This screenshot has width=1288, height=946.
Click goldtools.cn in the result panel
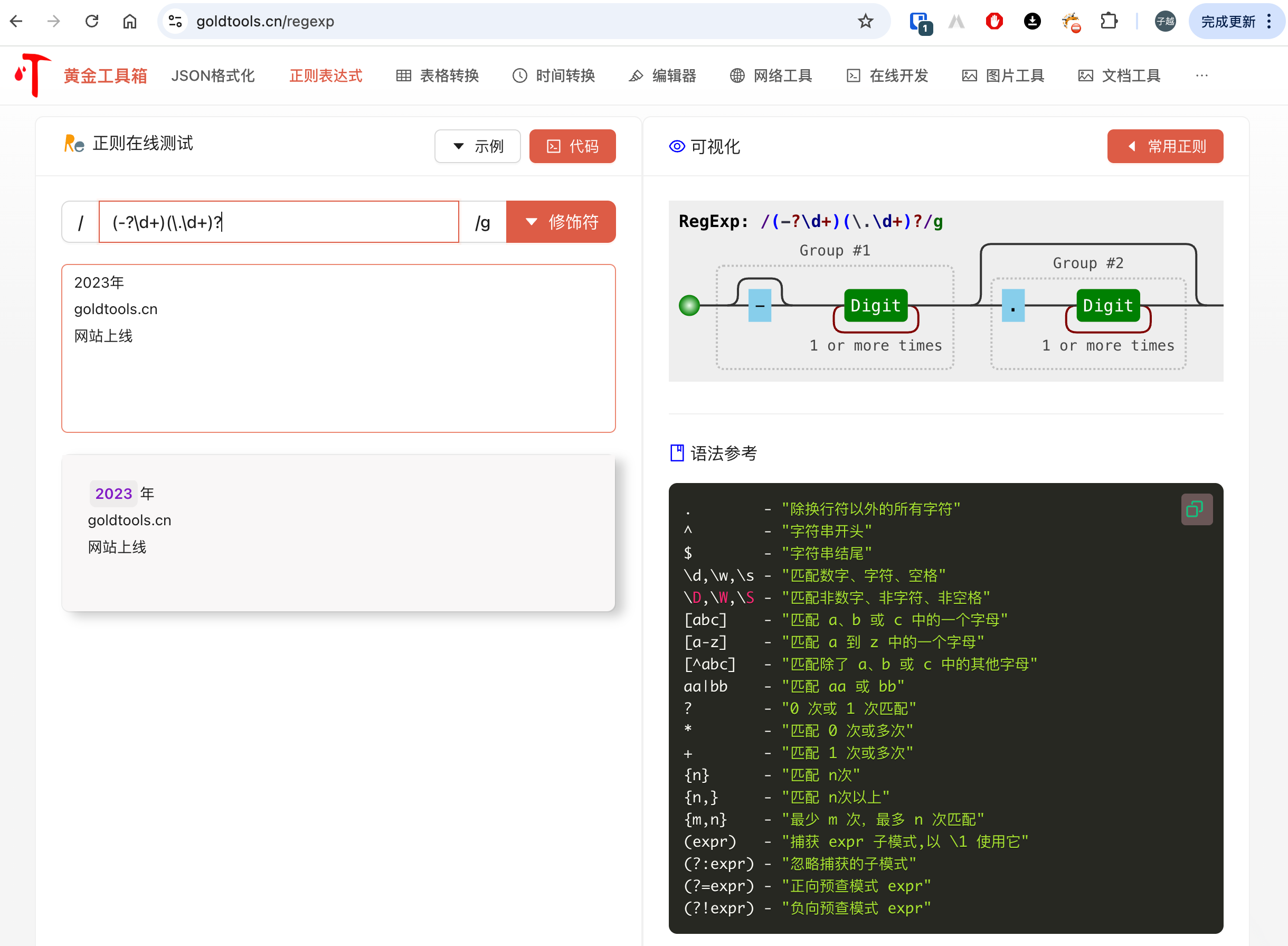tap(129, 520)
